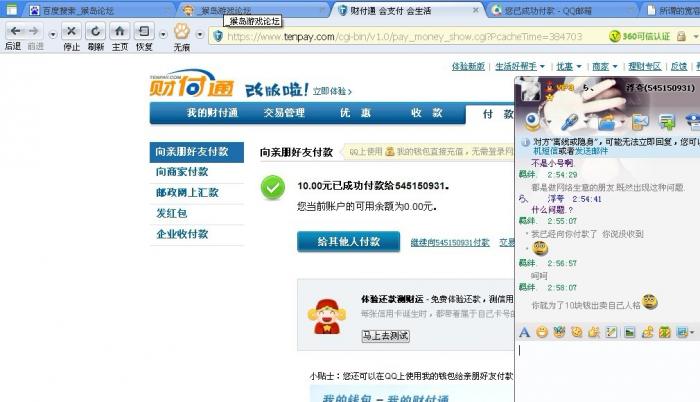Image resolution: width=700 pixels, height=402 pixels.
Task: Click the magic emoticon icon in QQ toolbar
Action: (559, 332)
